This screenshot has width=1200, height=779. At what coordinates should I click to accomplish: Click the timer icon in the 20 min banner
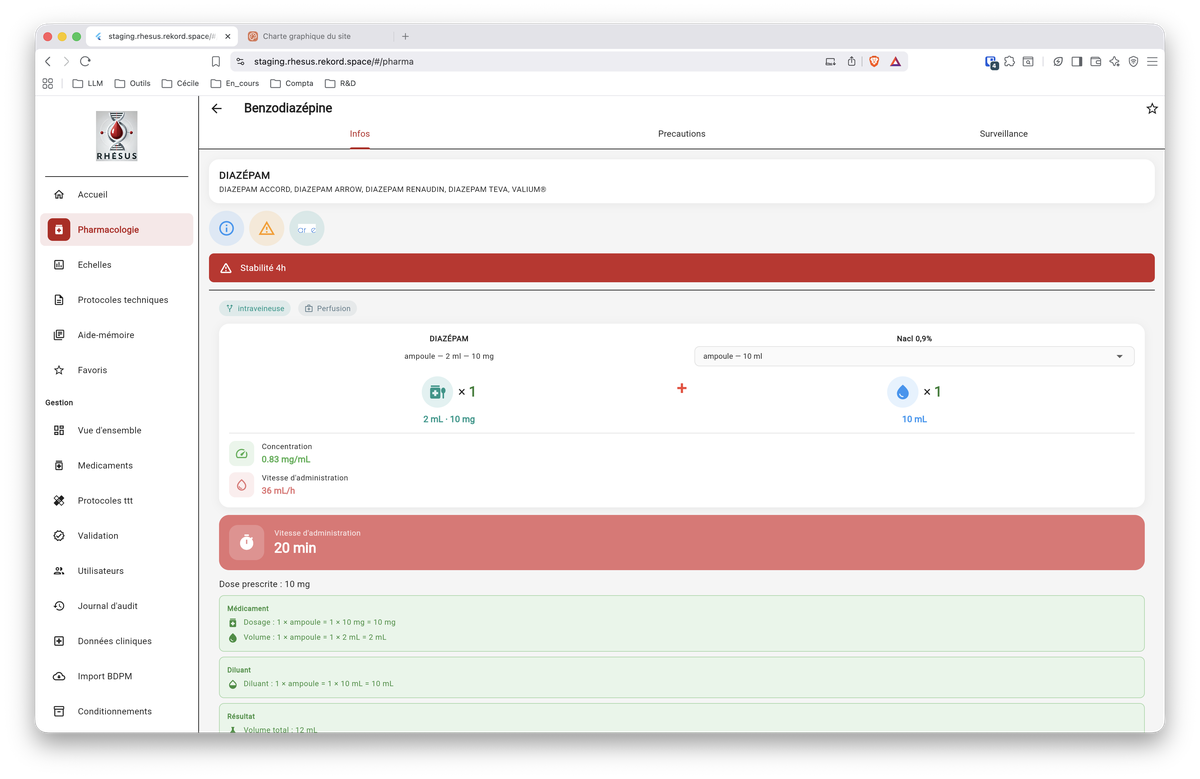point(247,542)
